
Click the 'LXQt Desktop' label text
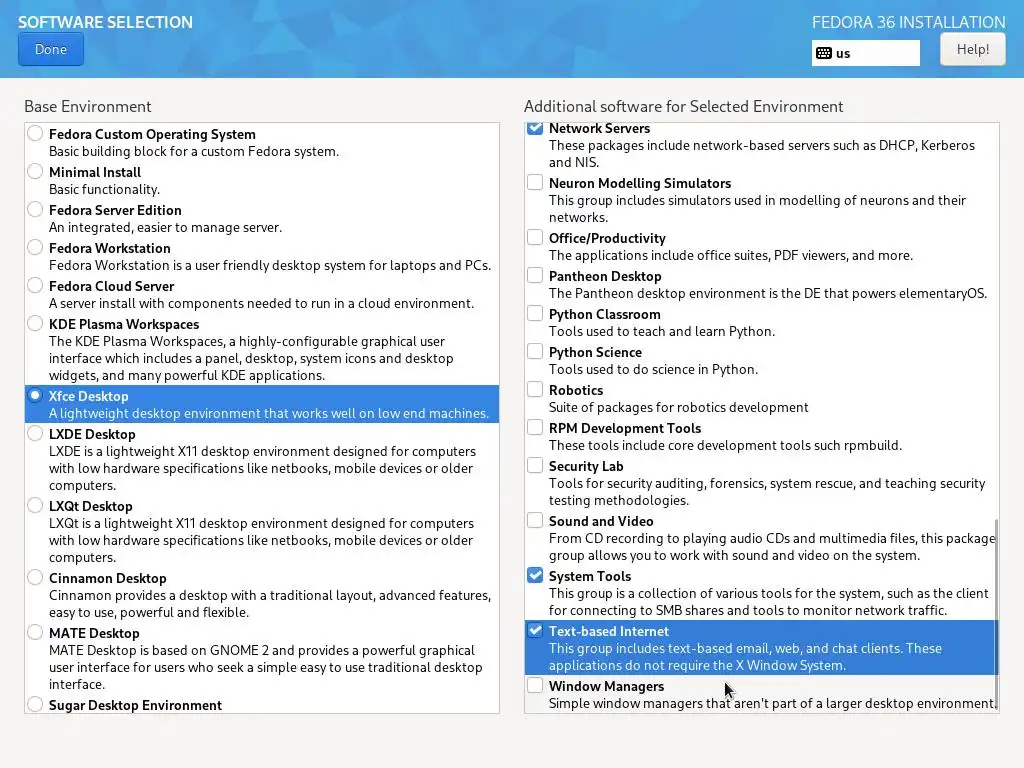pyautogui.click(x=91, y=506)
